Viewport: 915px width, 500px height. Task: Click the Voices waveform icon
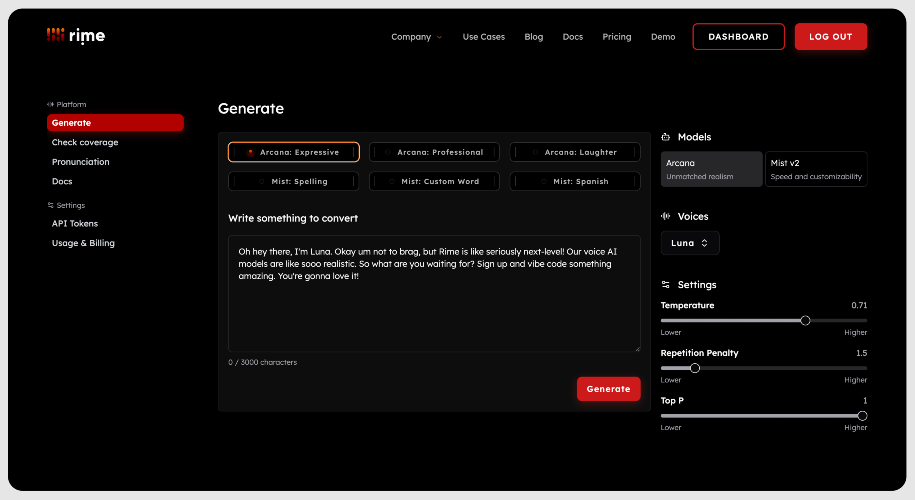tap(665, 216)
